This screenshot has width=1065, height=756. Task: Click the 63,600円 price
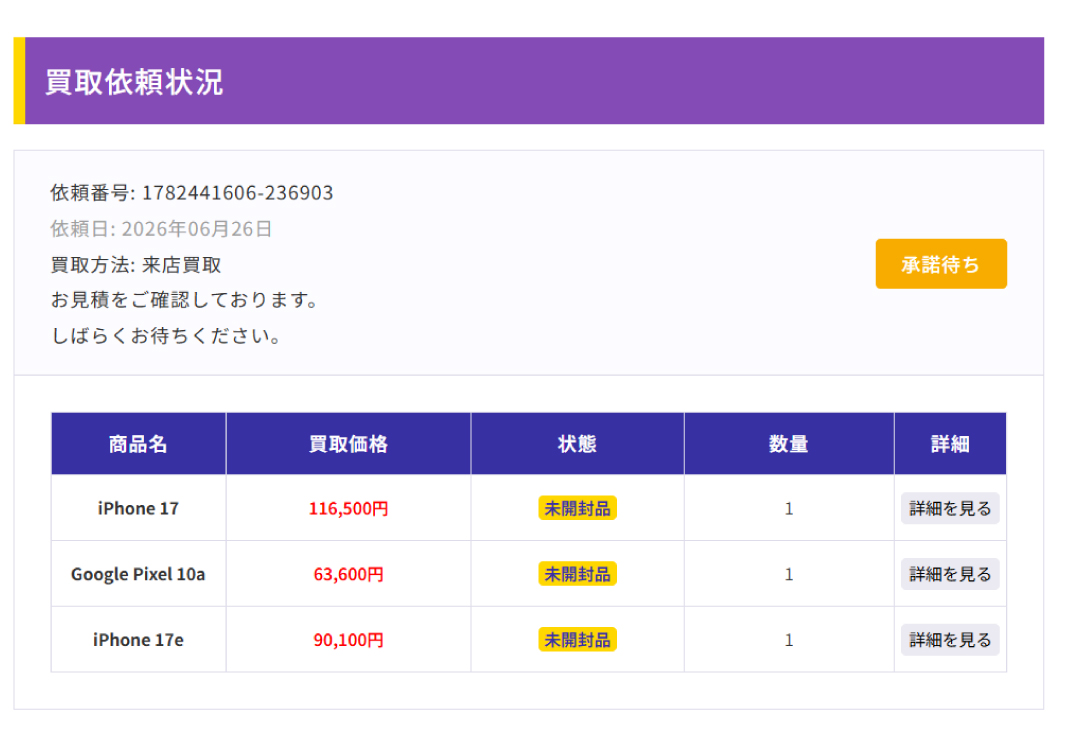[348, 574]
